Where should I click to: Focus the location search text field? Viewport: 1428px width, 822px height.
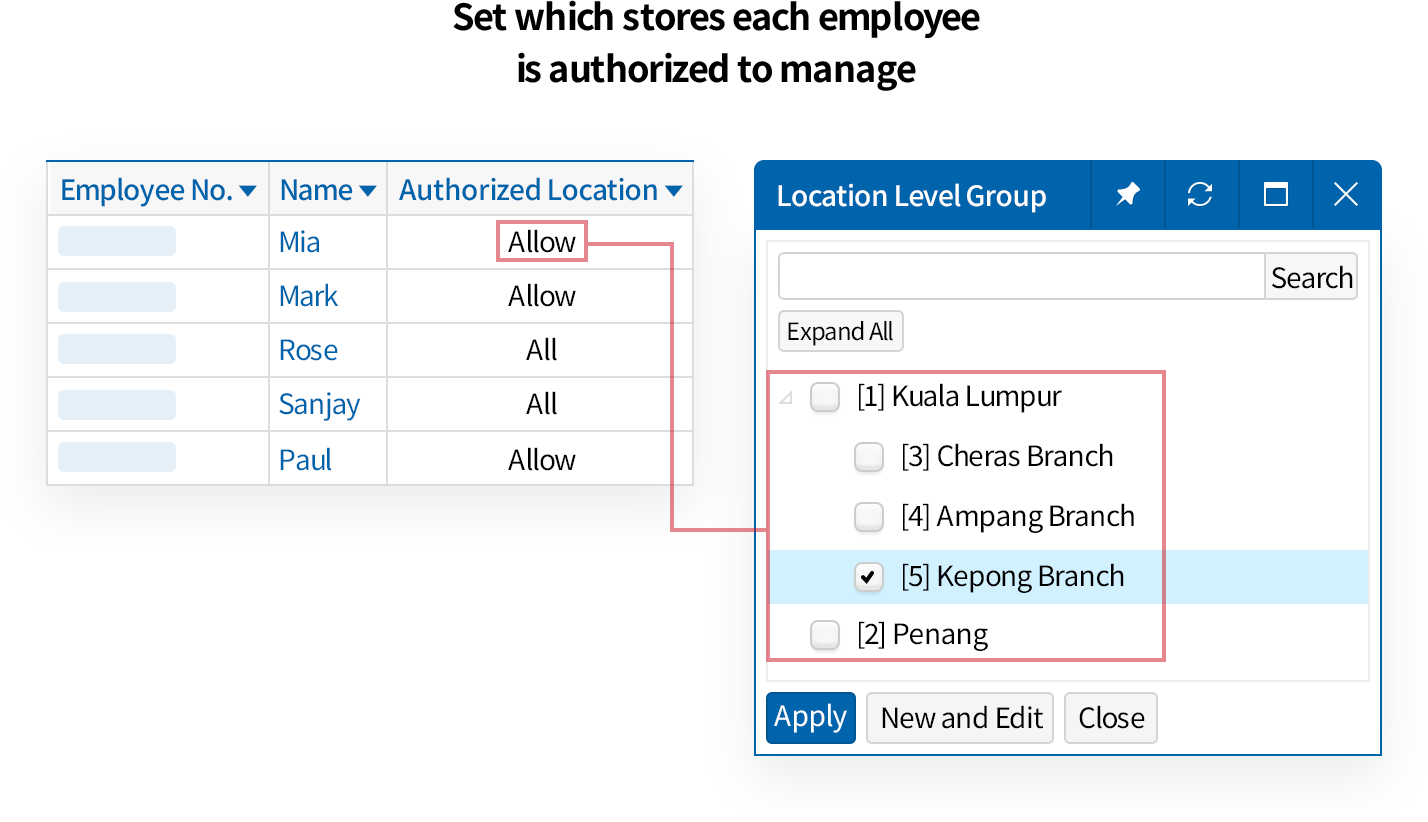(x=1021, y=277)
